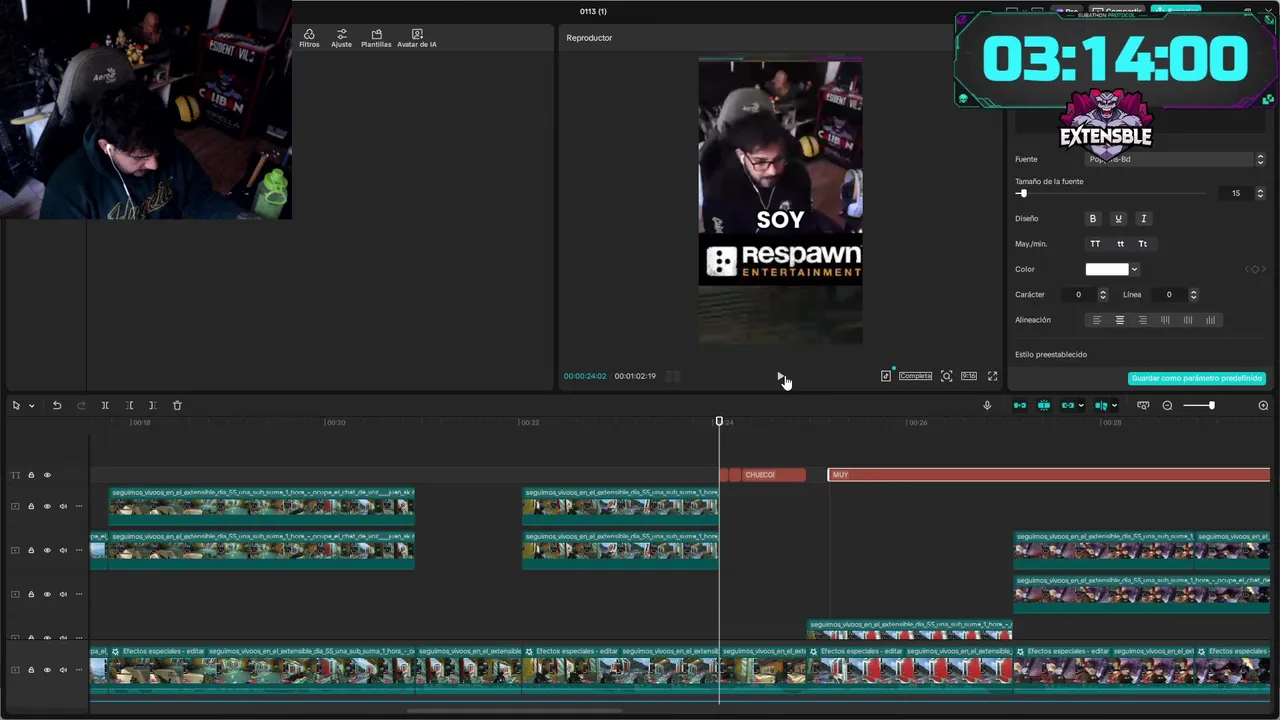This screenshot has width=1280, height=720.
Task: Start voiceover recording with microphone icon
Action: (987, 405)
